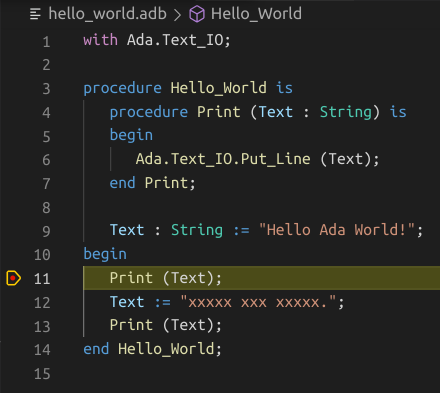The height and width of the screenshot is (393, 440).
Task: Click the 'with' keyword on line 1
Action: (100, 40)
